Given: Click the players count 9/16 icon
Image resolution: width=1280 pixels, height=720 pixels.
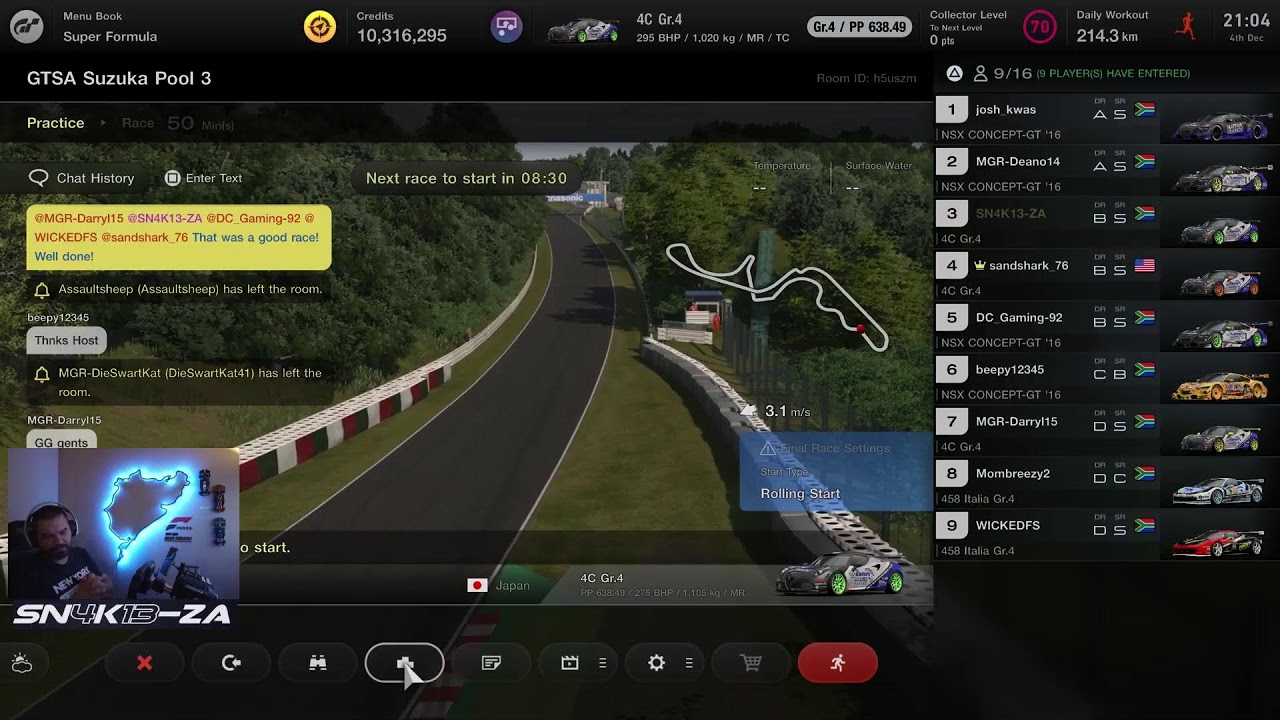Looking at the screenshot, I should coord(980,73).
